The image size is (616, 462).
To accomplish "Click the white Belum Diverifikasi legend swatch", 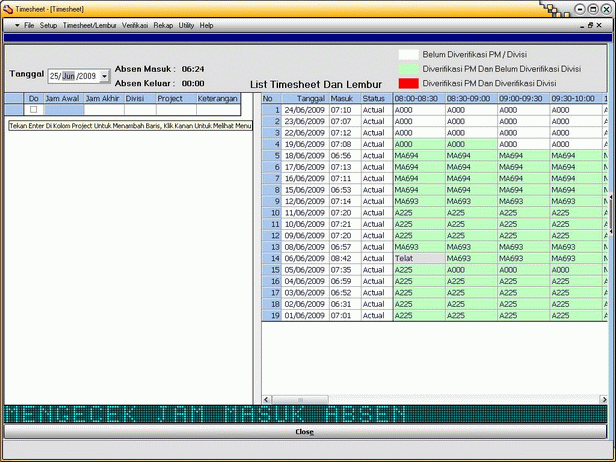I will click(x=408, y=55).
